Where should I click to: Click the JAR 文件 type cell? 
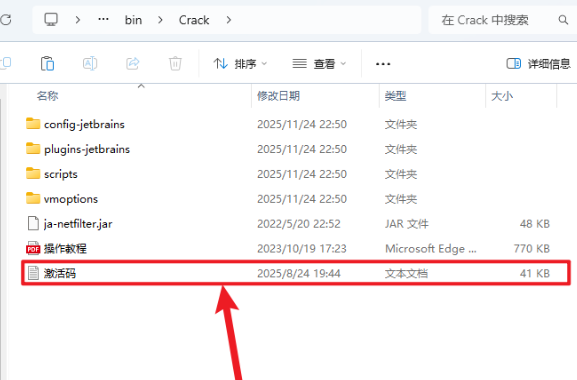tap(407, 224)
